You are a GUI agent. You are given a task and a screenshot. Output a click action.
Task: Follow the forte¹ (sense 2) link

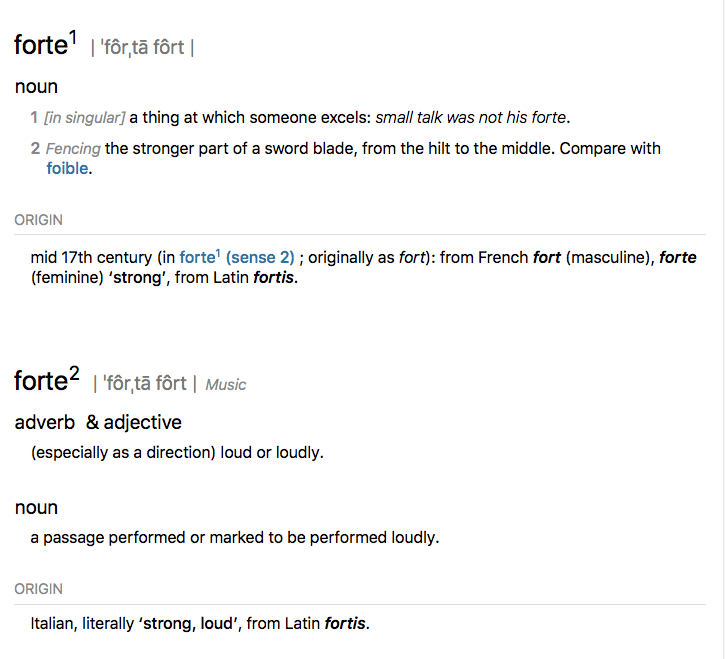(x=236, y=257)
